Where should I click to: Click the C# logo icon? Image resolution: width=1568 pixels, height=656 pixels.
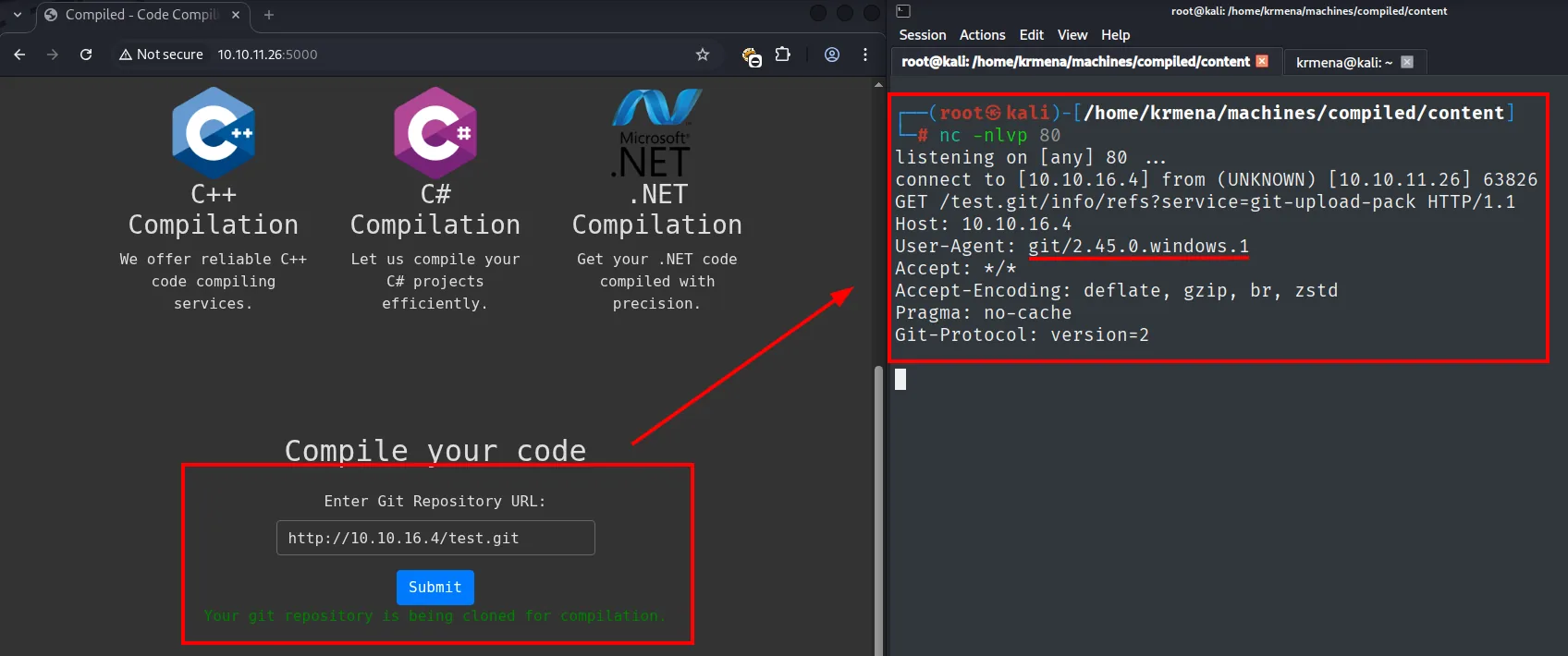[435, 133]
